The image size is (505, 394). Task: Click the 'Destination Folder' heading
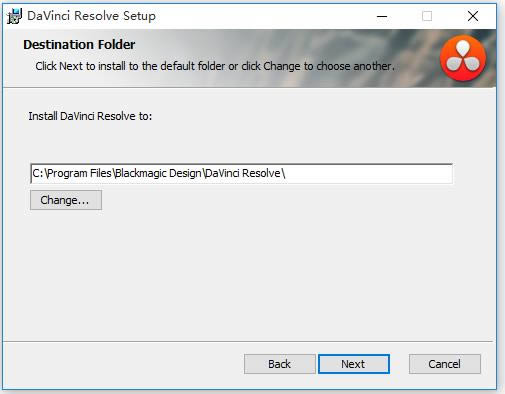click(79, 44)
